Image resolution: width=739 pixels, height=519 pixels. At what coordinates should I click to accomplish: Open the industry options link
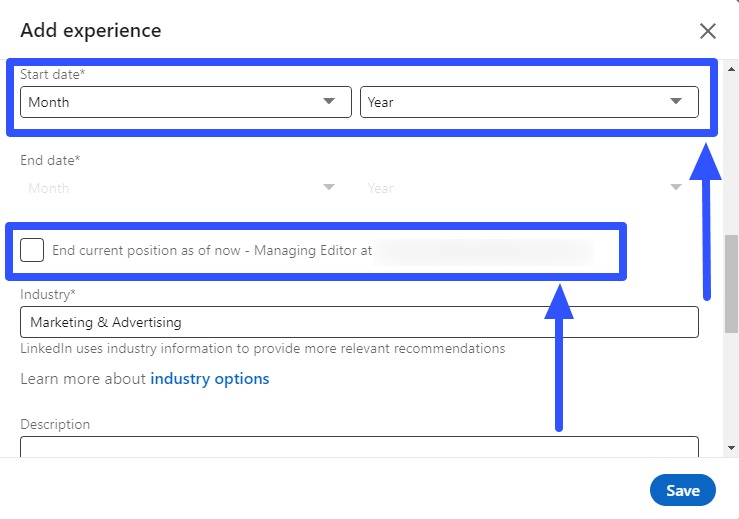[209, 379]
